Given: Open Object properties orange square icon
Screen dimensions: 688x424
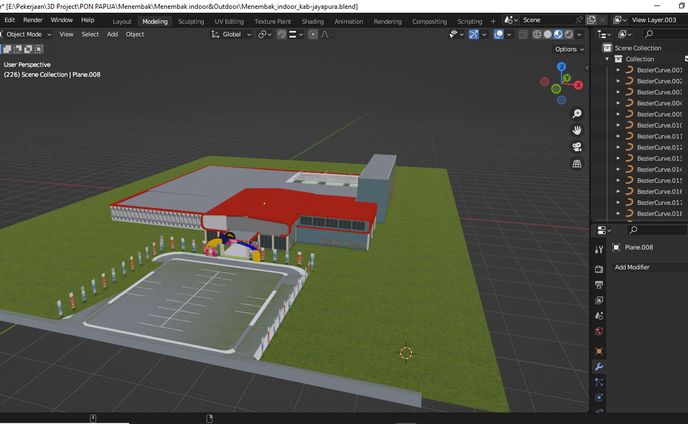Looking at the screenshot, I should (599, 351).
